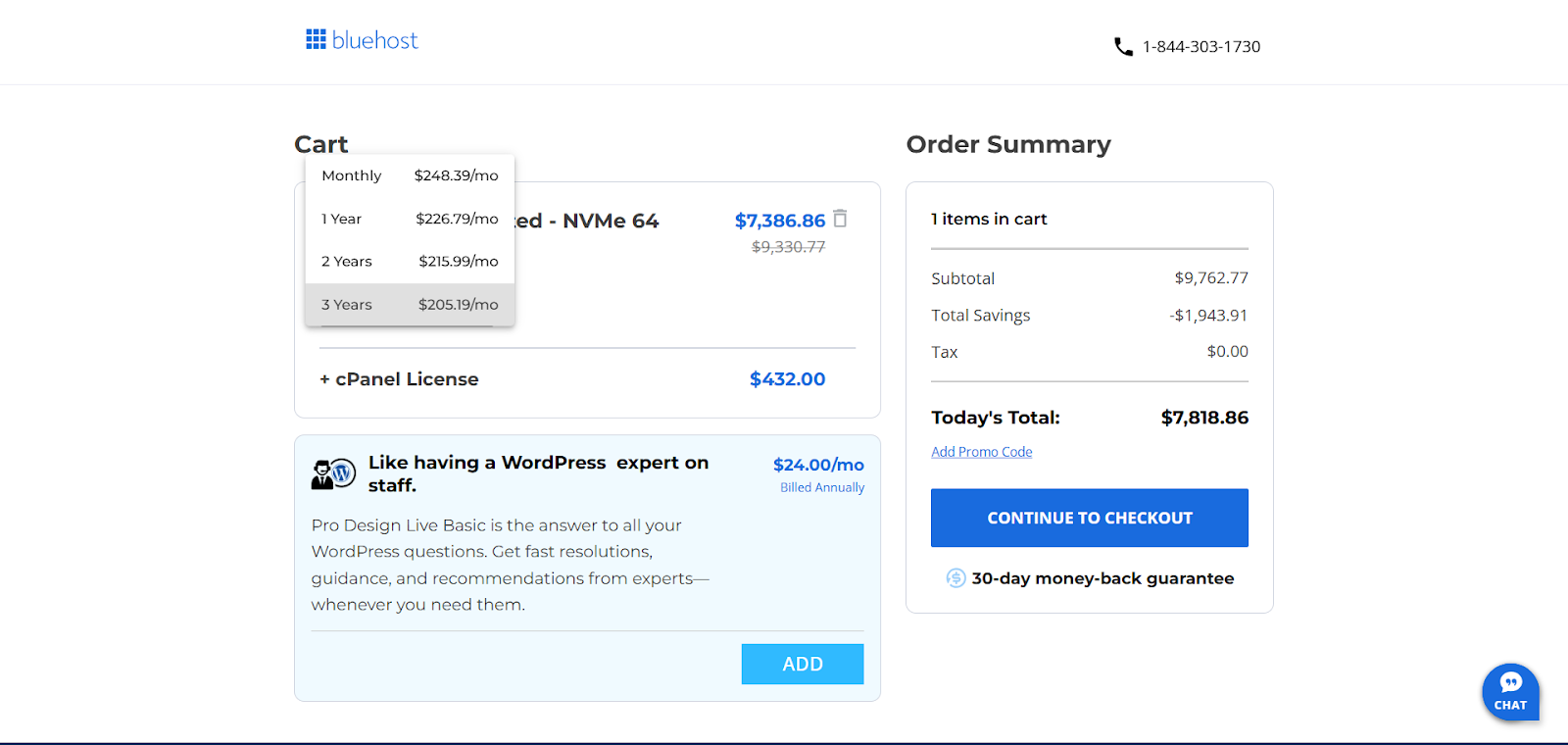Click the Pro Design Live Basic description

[511, 566]
